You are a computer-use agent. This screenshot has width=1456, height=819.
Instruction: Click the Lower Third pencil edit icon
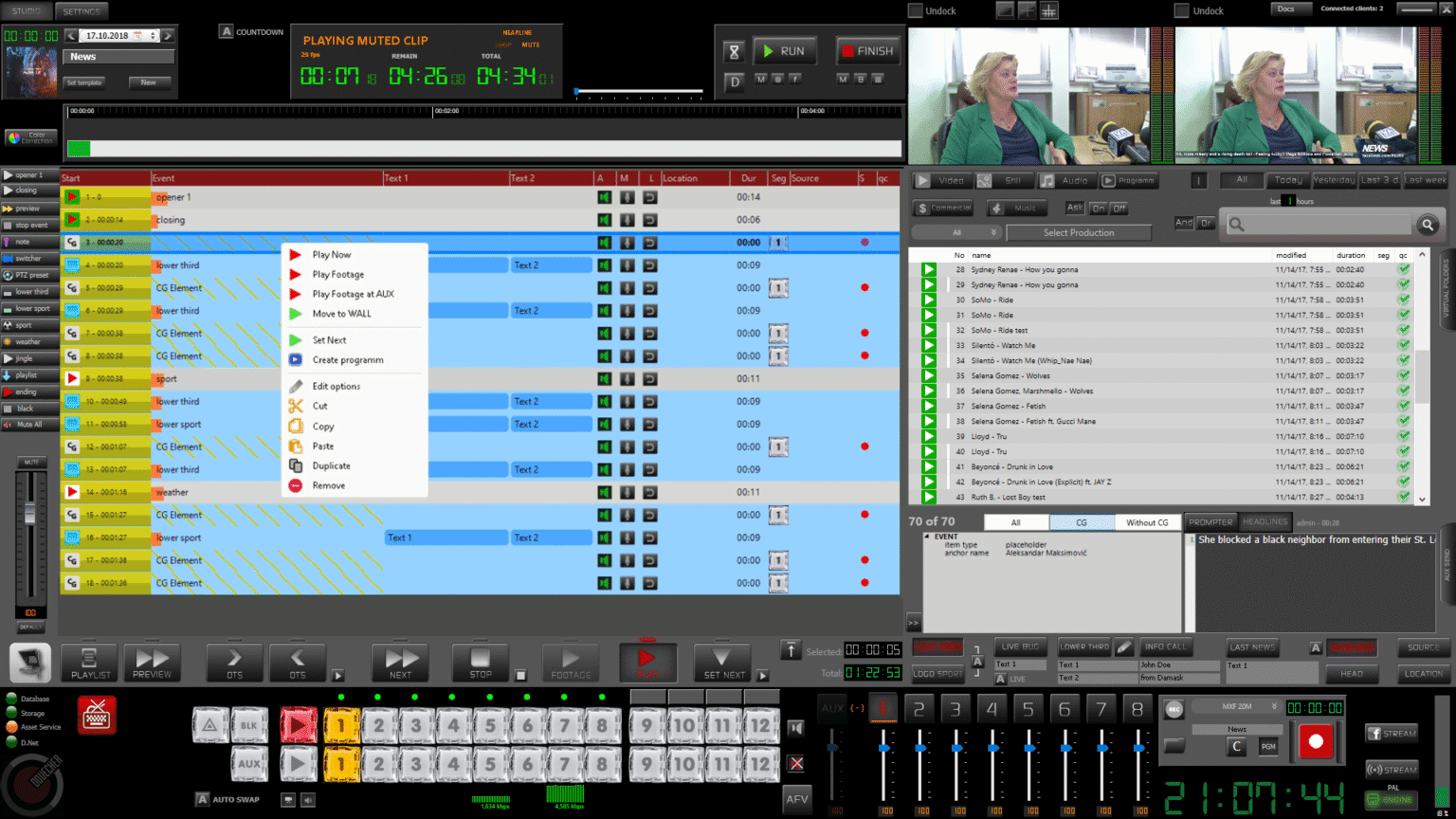1124,646
